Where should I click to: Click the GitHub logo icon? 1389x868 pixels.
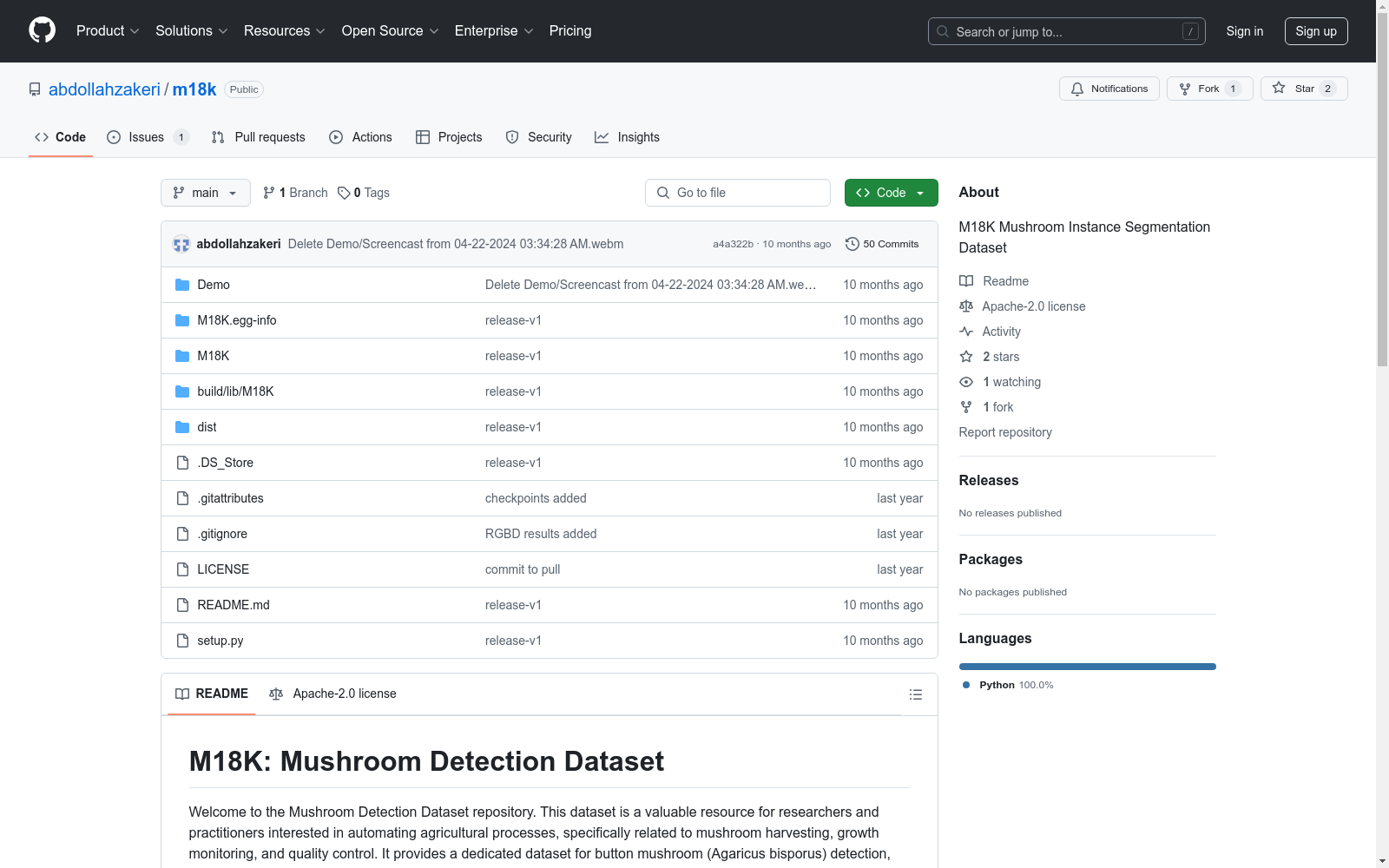click(42, 30)
